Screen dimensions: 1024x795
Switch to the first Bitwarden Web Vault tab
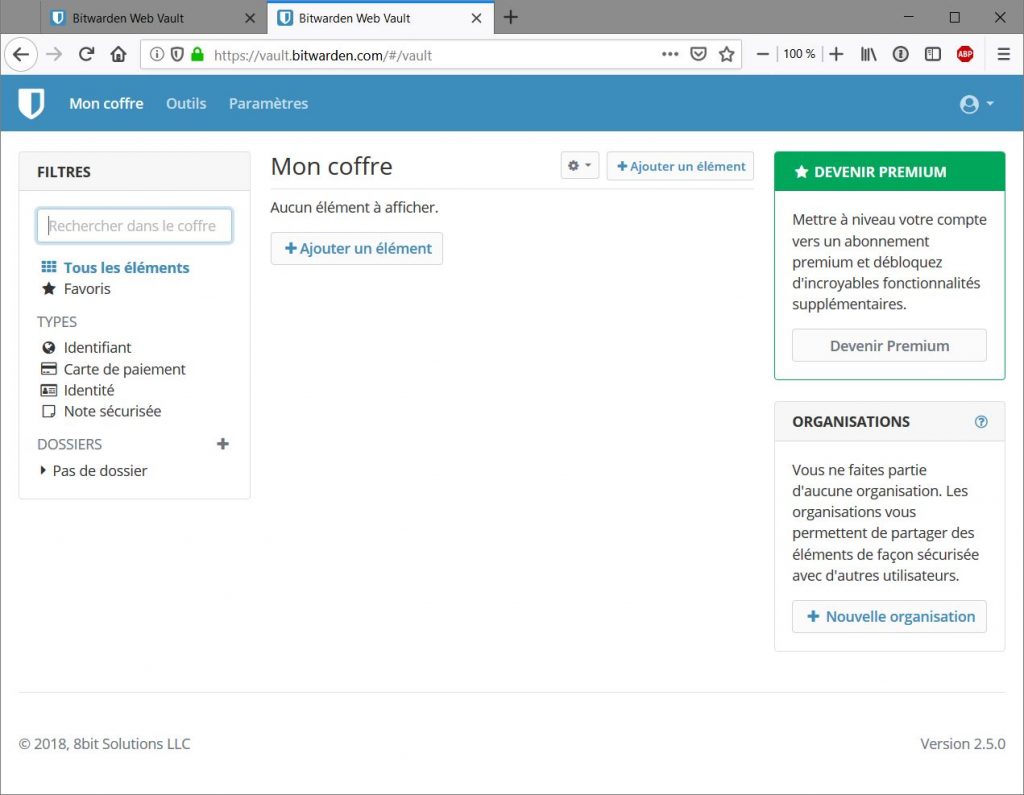[142, 18]
